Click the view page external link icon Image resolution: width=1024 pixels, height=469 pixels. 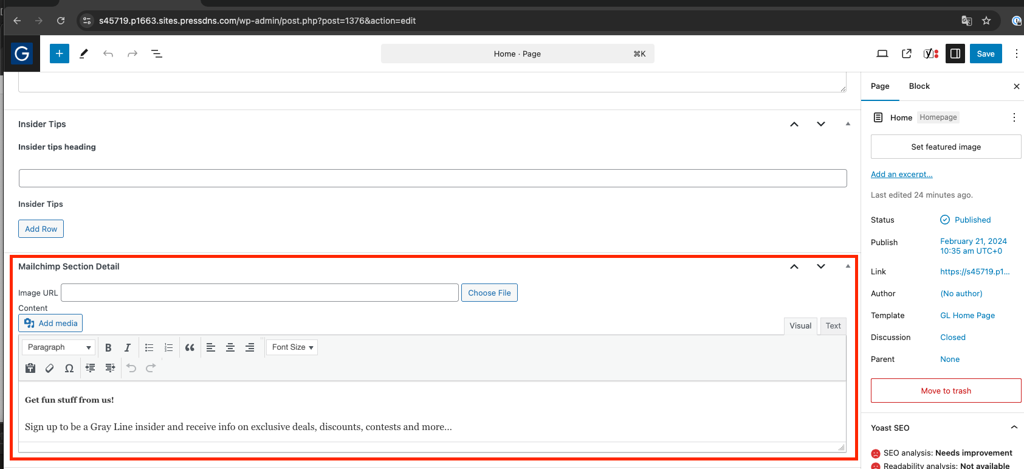[906, 54]
